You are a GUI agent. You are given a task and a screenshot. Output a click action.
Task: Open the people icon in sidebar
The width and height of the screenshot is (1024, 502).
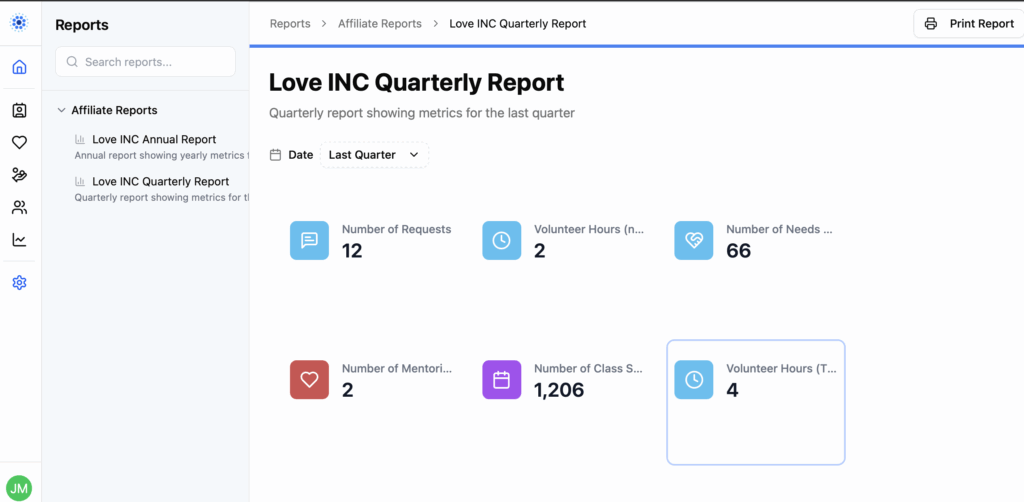pos(20,208)
